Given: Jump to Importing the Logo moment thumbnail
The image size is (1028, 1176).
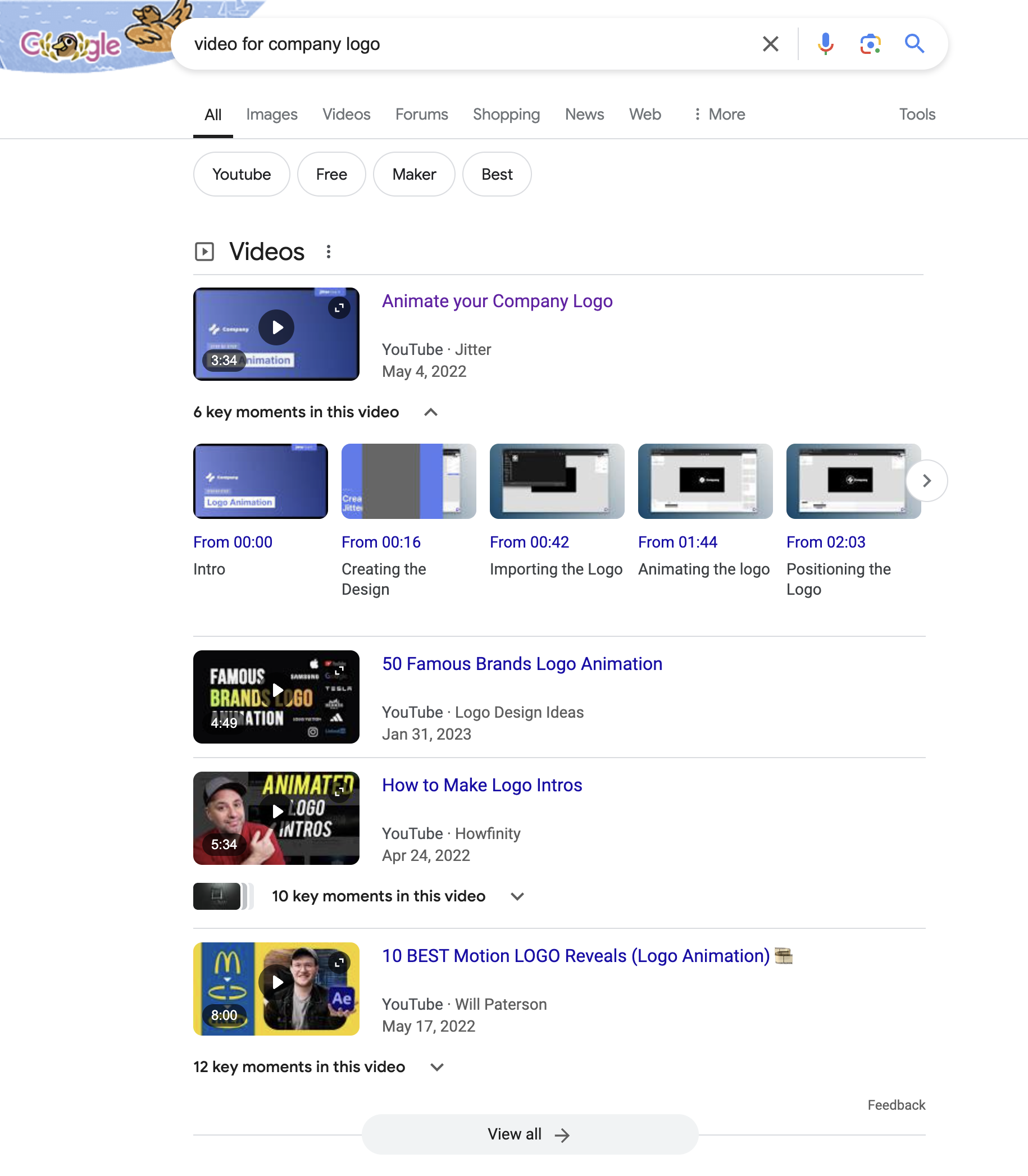Looking at the screenshot, I should (x=557, y=482).
